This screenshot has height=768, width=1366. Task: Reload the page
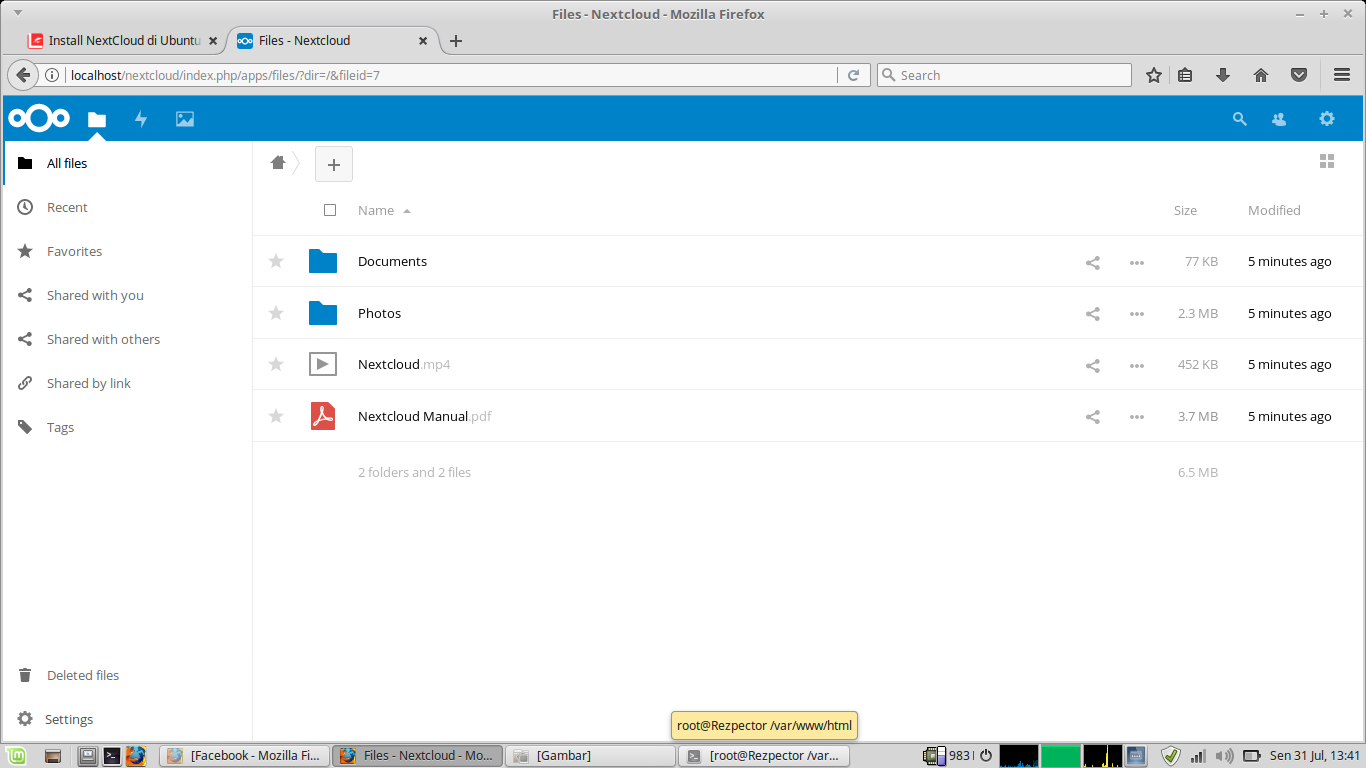[853, 75]
